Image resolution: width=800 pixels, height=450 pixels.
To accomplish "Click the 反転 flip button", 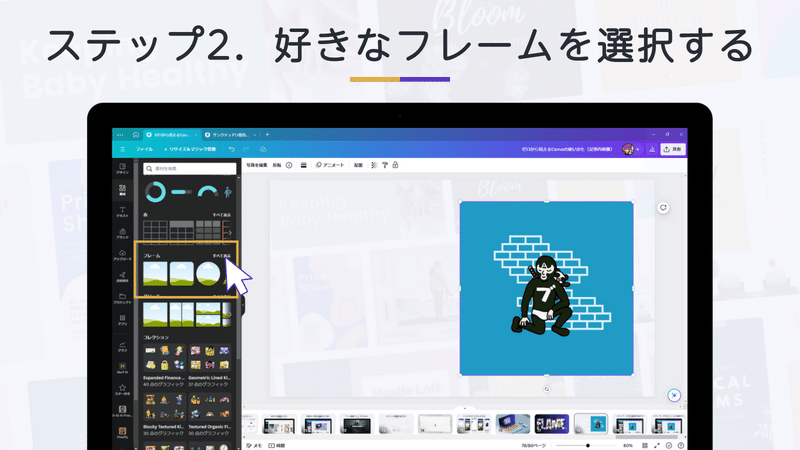I will 277,165.
